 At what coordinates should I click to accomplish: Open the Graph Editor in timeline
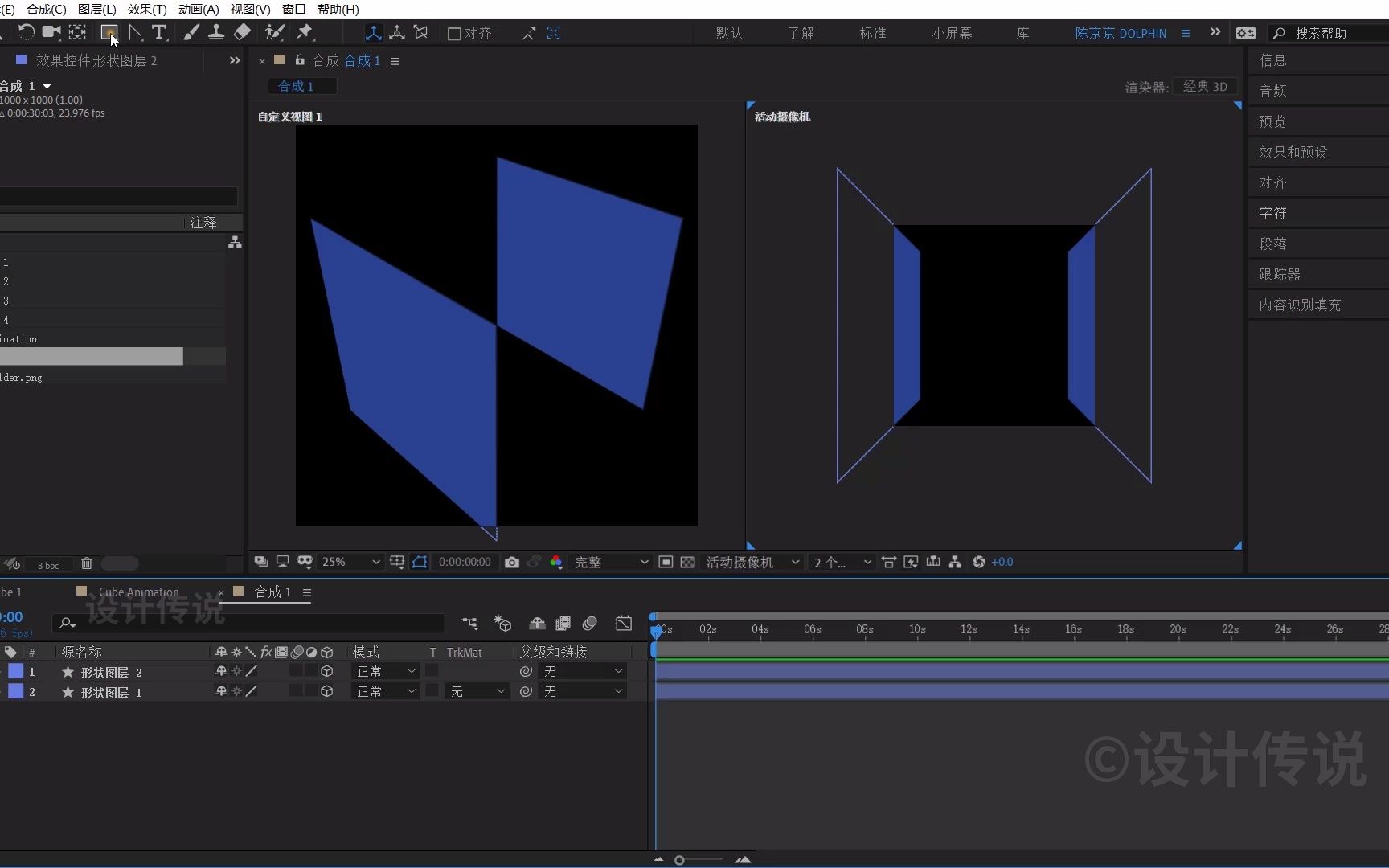coord(624,624)
